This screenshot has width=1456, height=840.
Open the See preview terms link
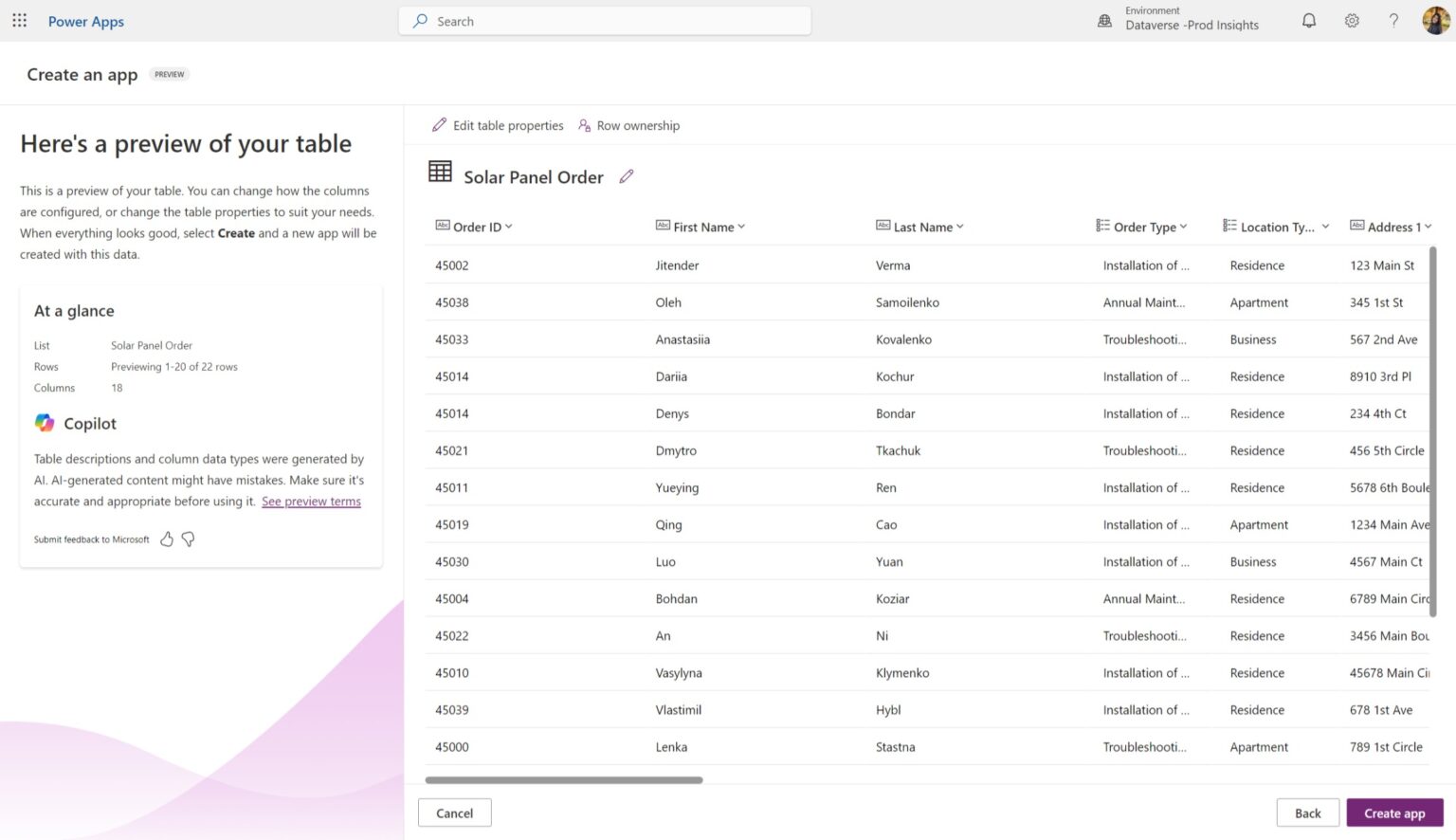[x=310, y=501]
